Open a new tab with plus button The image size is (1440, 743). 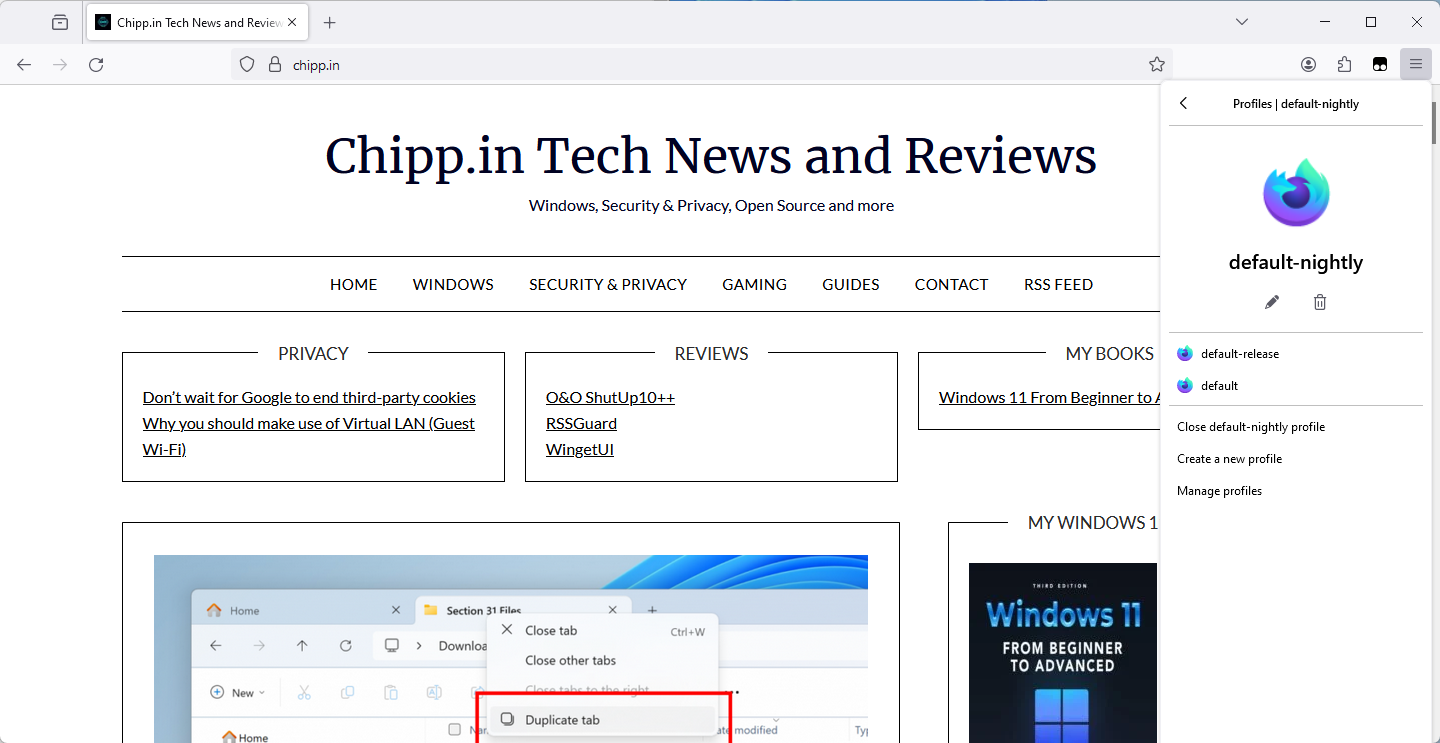(330, 22)
